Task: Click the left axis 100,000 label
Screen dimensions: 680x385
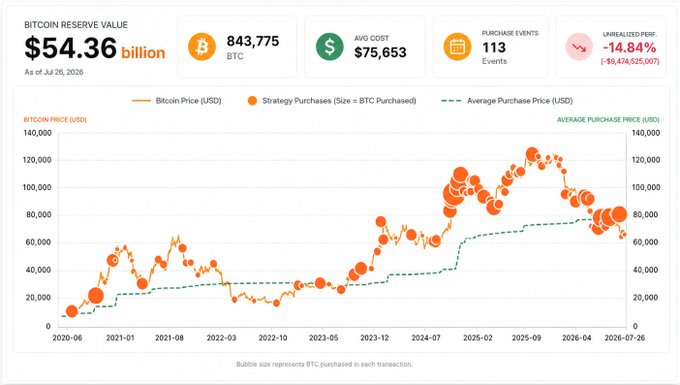Action: click(37, 187)
